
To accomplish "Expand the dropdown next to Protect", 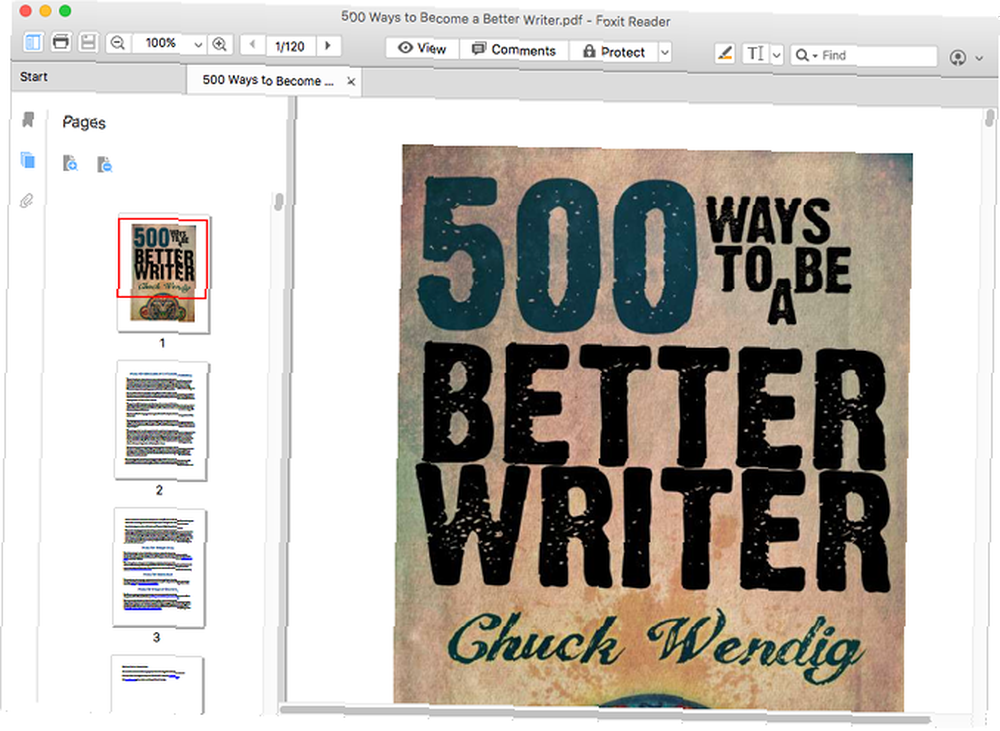I will pos(665,52).
